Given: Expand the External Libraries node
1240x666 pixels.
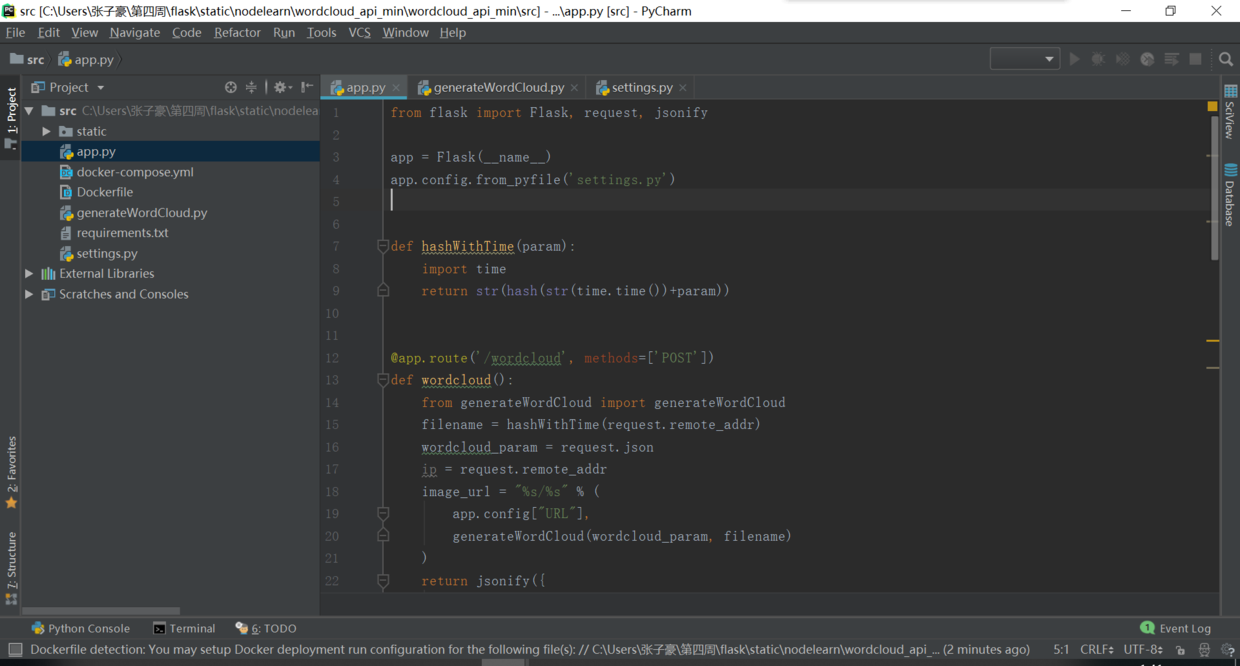Looking at the screenshot, I should [x=30, y=273].
